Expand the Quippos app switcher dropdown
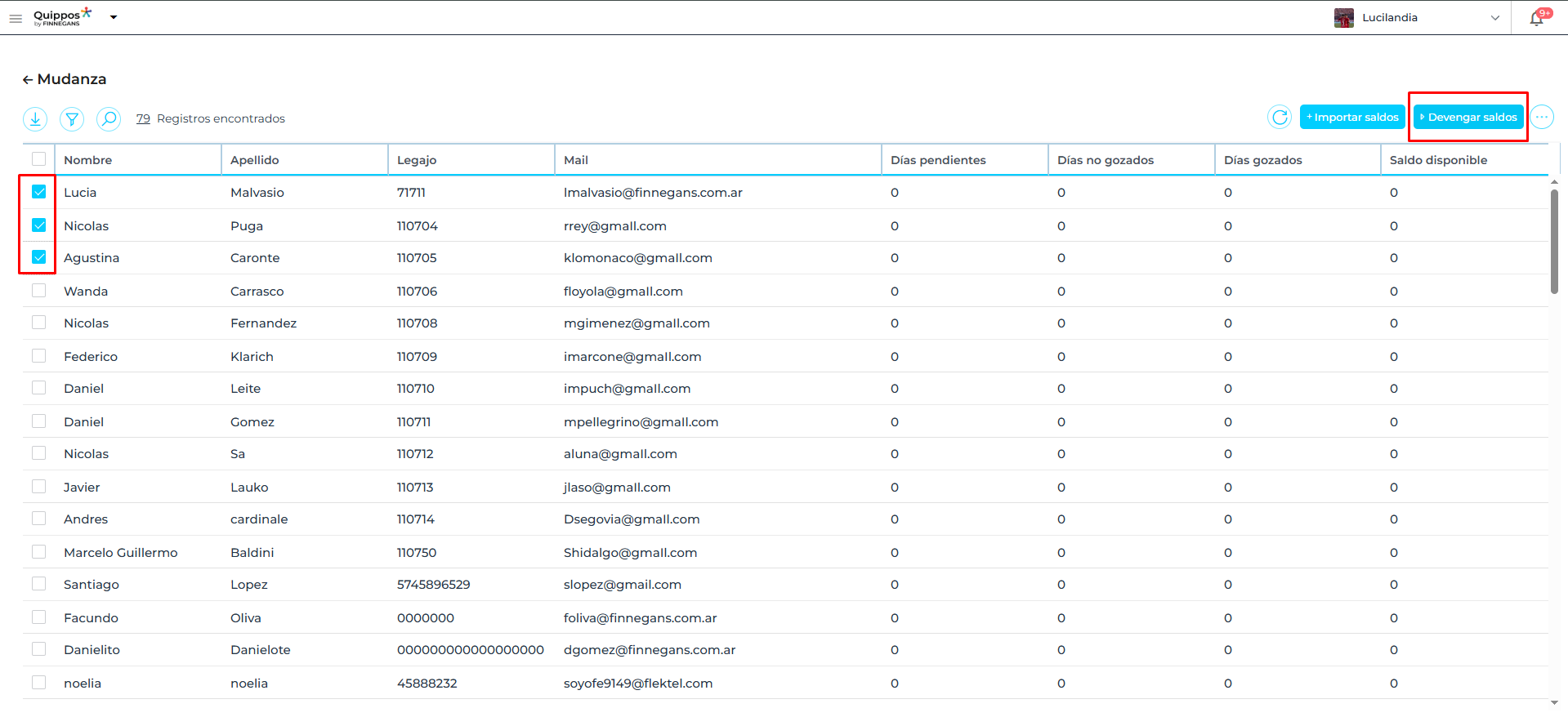This screenshot has width=1568, height=726. [114, 17]
